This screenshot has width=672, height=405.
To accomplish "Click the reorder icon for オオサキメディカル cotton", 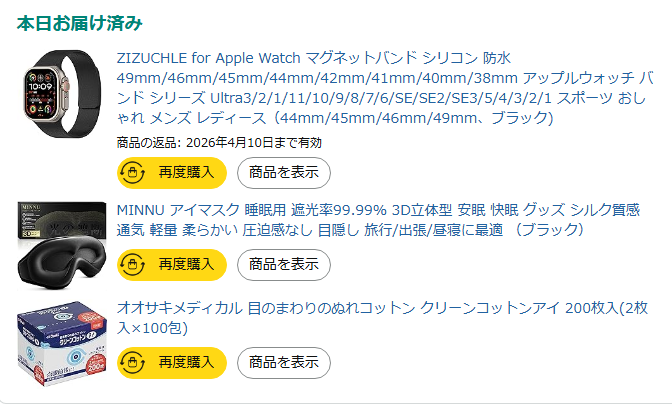I will tap(133, 362).
